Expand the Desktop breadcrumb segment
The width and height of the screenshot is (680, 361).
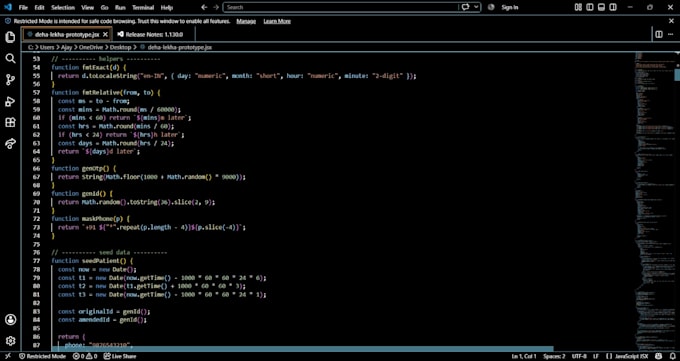tap(121, 47)
